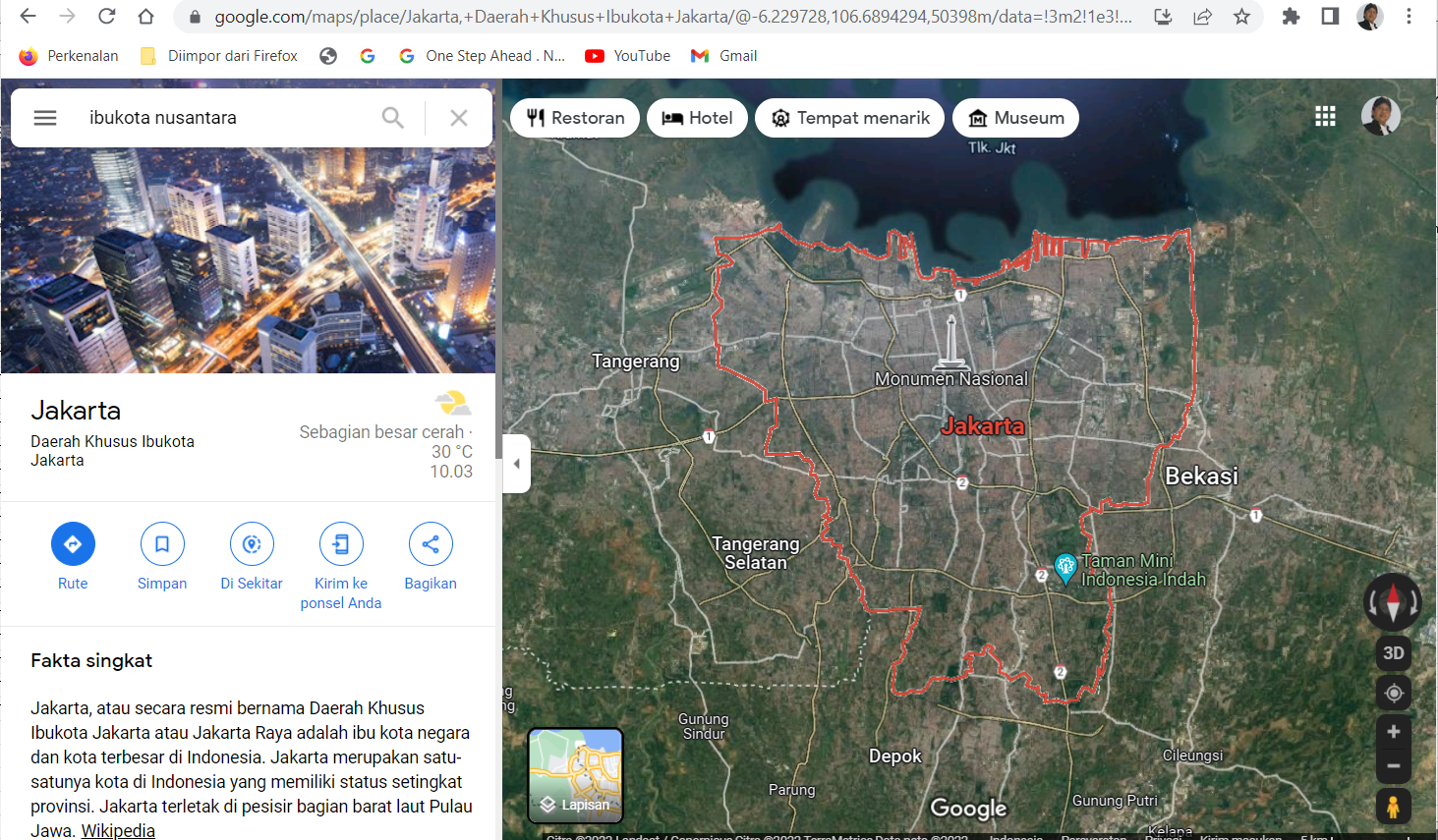
Task: Send to phone via Kirim ke ponsel
Action: coord(341,544)
